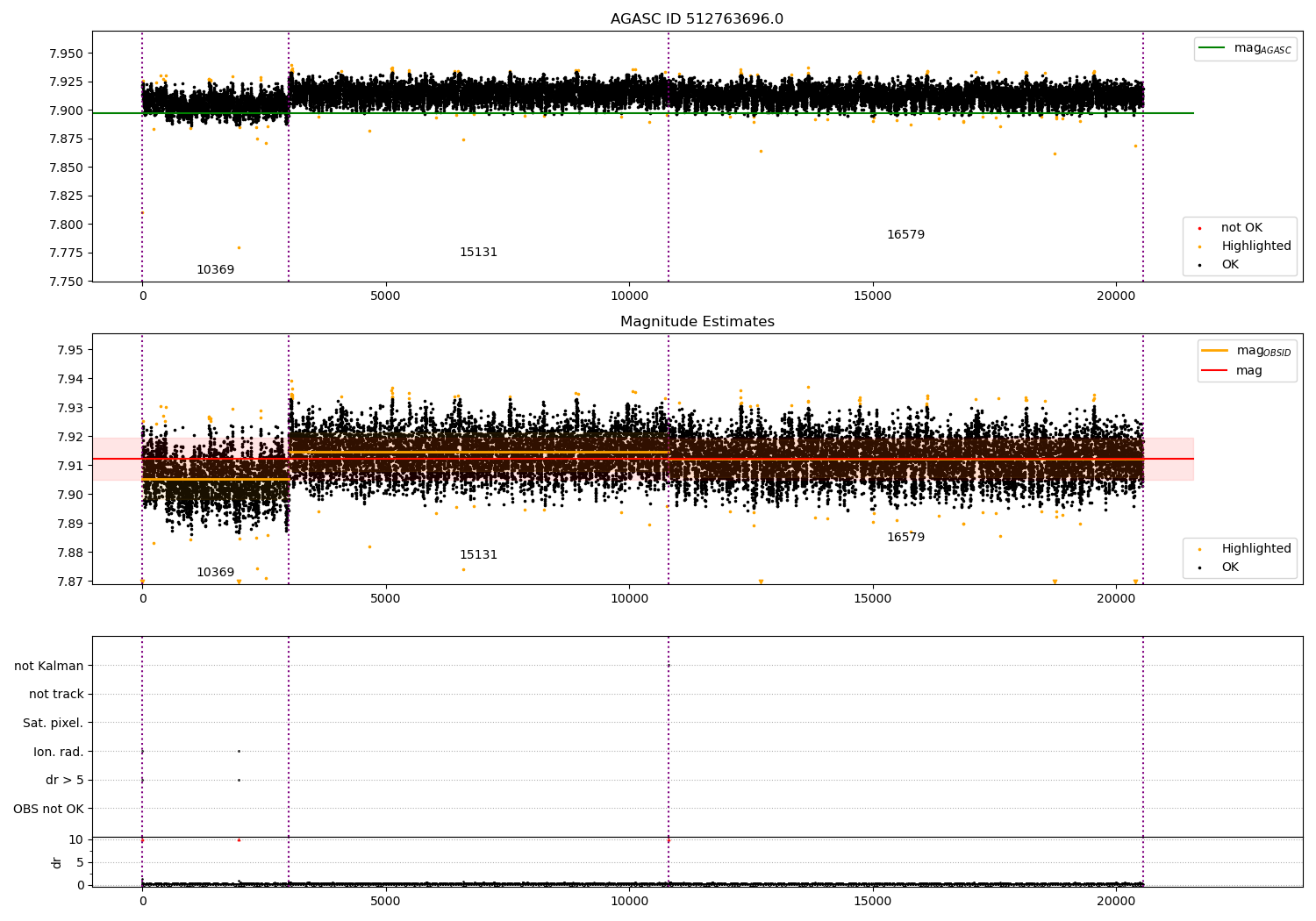The image size is (1316, 921).
Task: Click the 15131 label in the middle plot
Action: (478, 555)
